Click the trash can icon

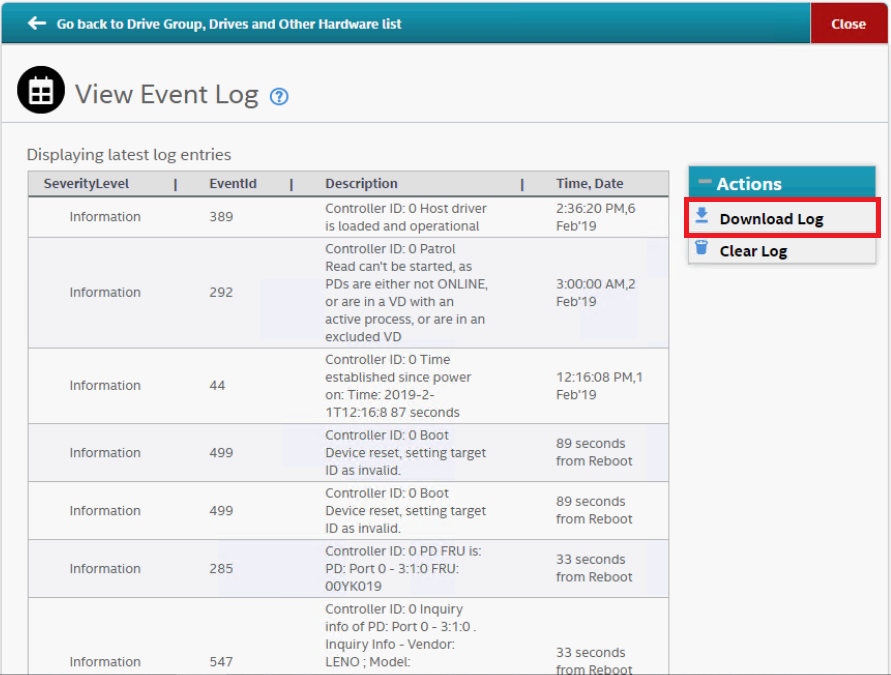pos(702,249)
